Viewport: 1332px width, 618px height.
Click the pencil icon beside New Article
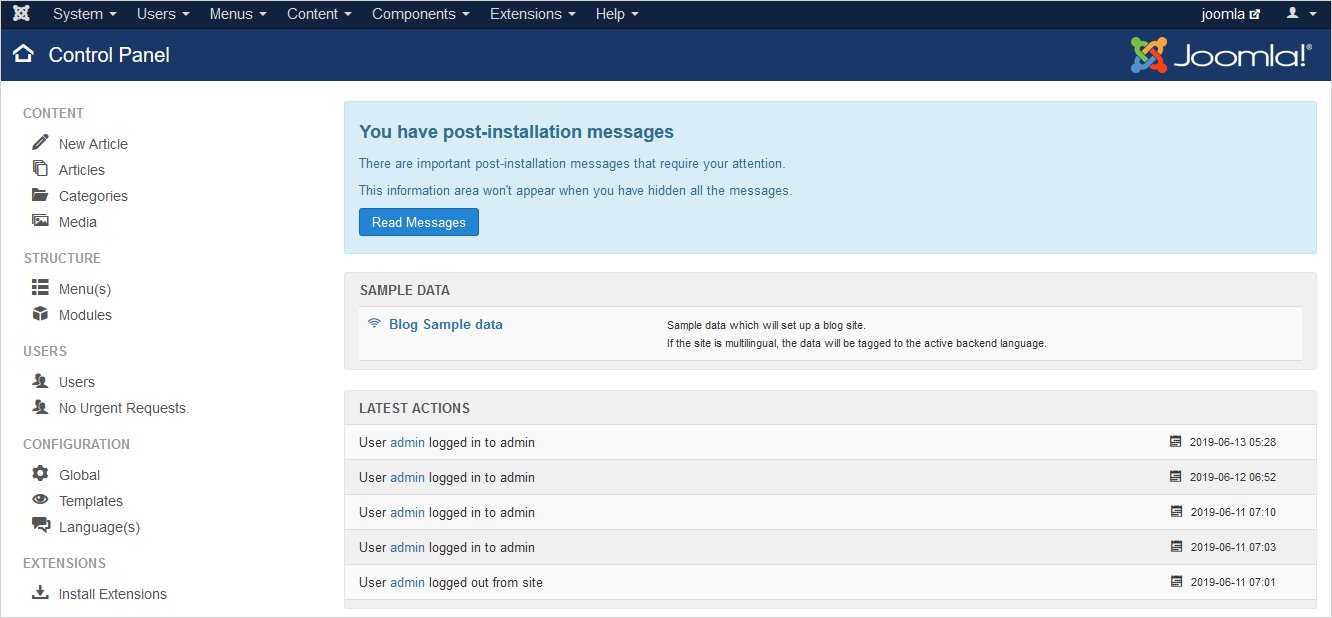tap(40, 143)
